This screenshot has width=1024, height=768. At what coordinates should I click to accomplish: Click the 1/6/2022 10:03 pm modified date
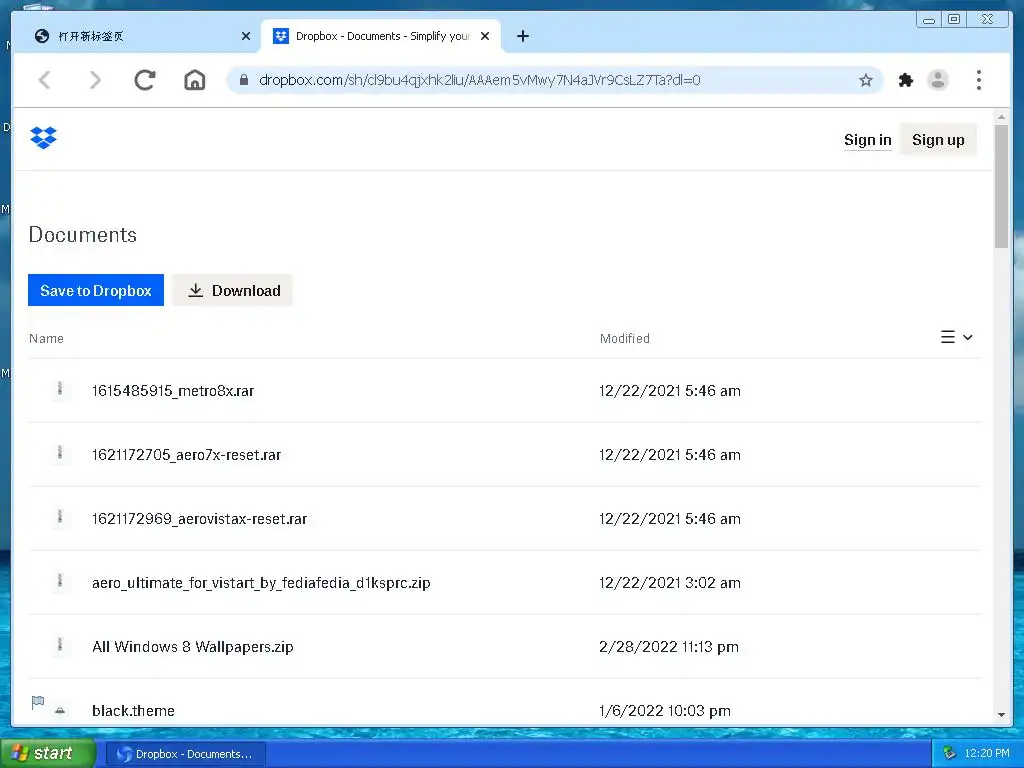pos(665,711)
